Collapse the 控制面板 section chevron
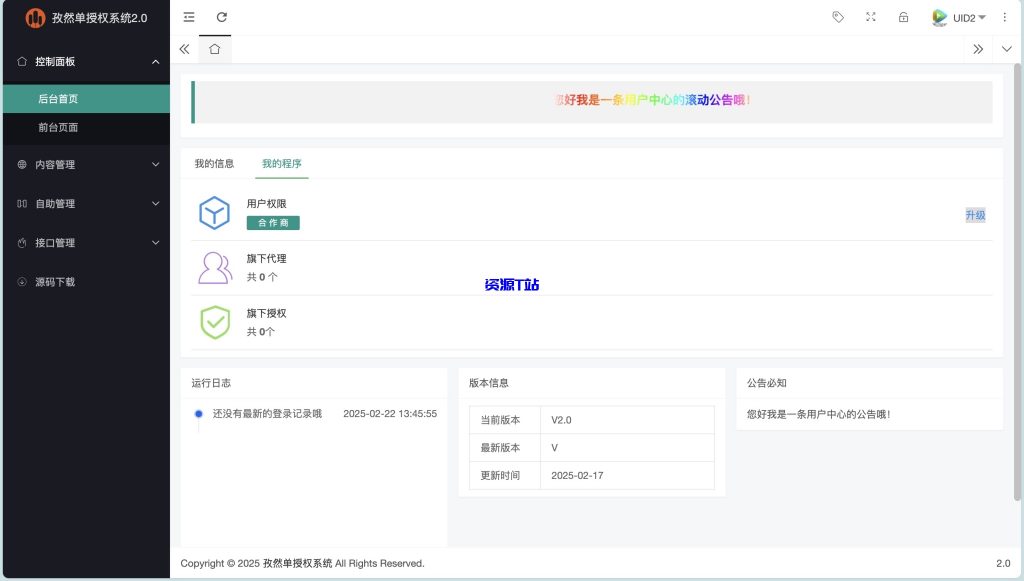The height and width of the screenshot is (581, 1024). (155, 61)
